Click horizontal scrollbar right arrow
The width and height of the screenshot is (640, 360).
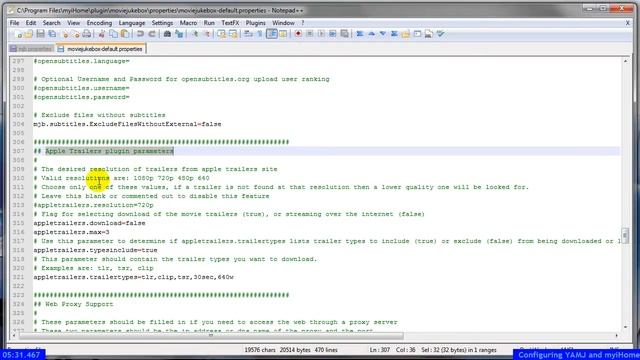click(x=616, y=336)
